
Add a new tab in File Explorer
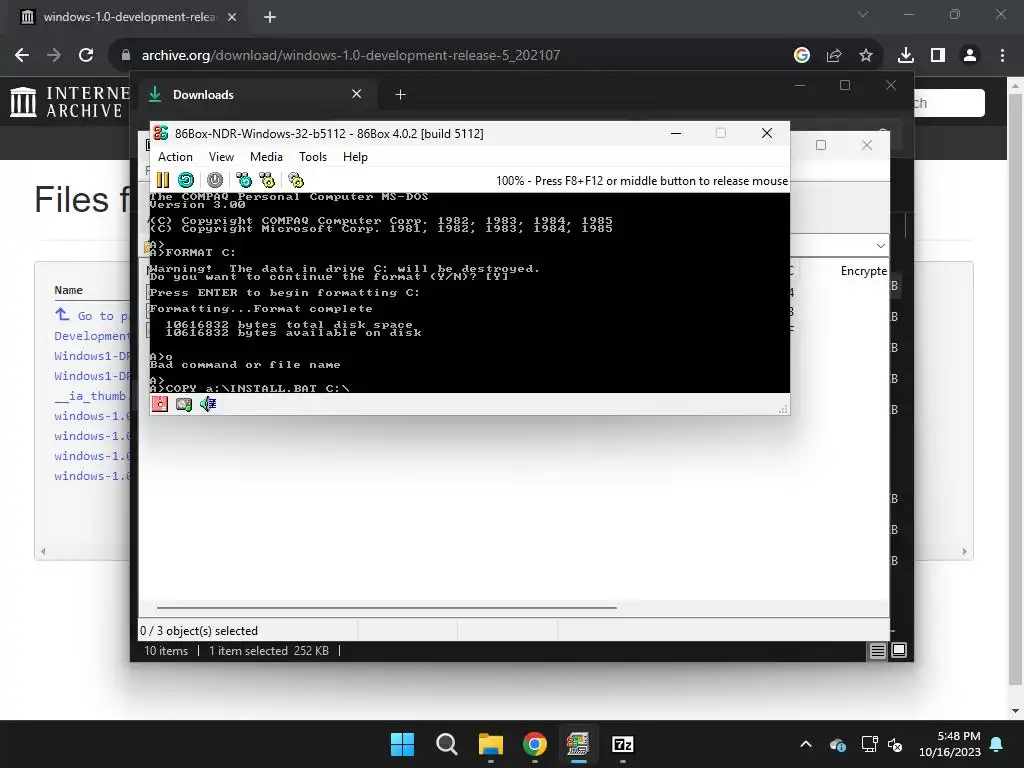coord(400,95)
